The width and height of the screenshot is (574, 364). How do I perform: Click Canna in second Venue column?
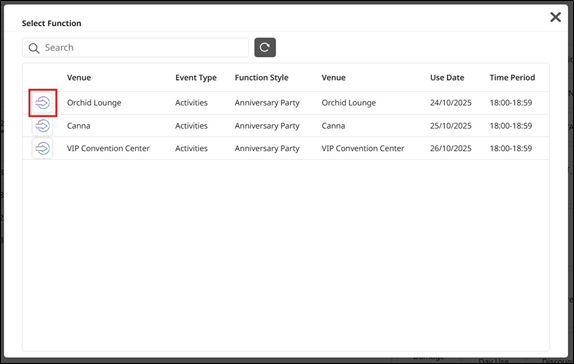[333, 126]
